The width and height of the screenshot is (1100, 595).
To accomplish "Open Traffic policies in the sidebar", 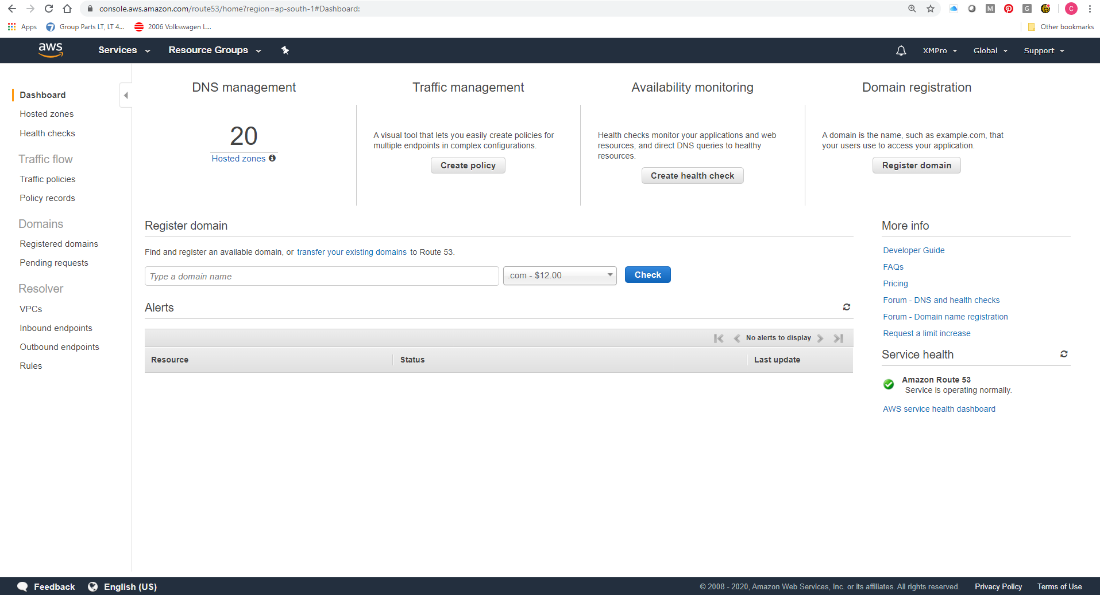I will click(x=47, y=179).
